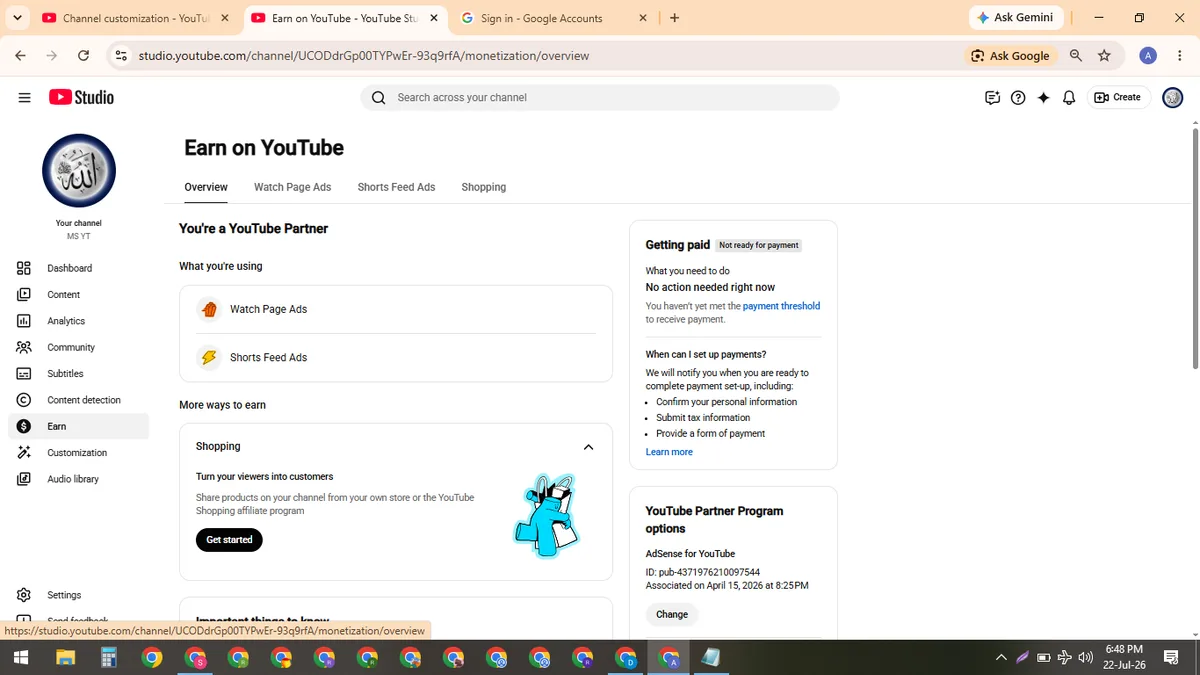Focus the Search across your channel field

pyautogui.click(x=600, y=97)
